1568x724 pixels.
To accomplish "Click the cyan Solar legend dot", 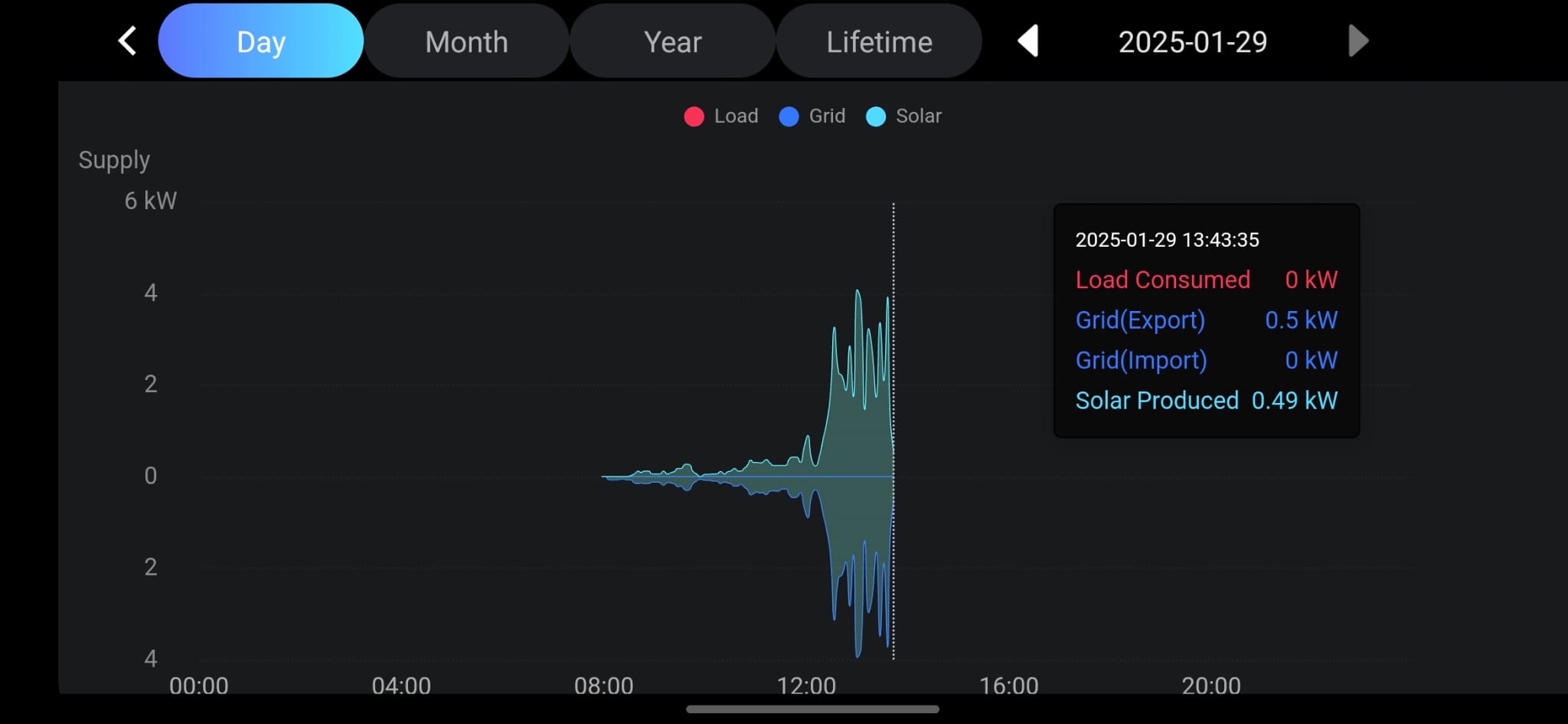I will coord(876,116).
